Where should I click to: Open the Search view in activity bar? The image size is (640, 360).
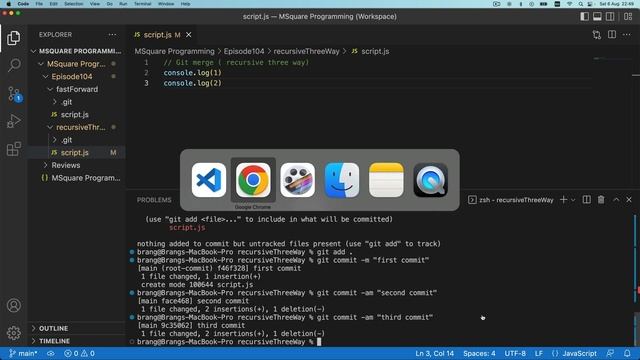(x=14, y=65)
